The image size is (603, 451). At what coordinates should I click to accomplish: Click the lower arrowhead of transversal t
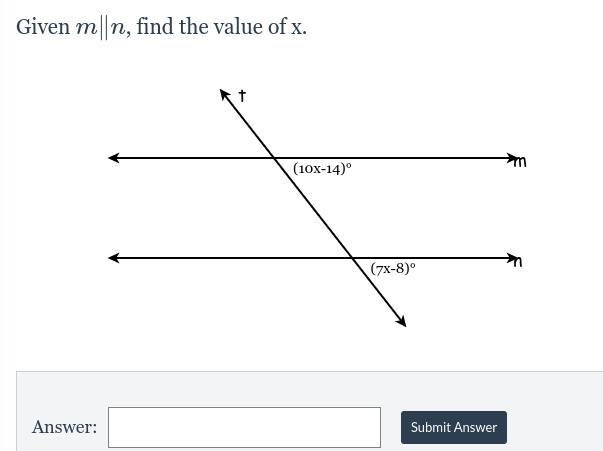click(401, 321)
